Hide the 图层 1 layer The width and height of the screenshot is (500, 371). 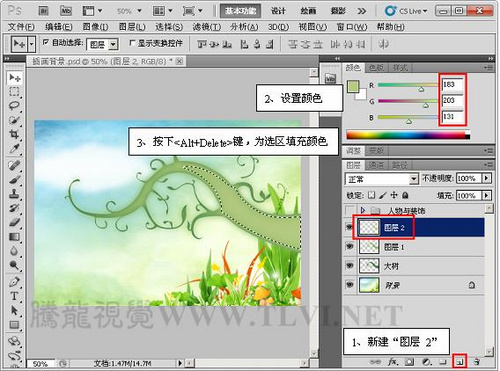pyautogui.click(x=349, y=247)
